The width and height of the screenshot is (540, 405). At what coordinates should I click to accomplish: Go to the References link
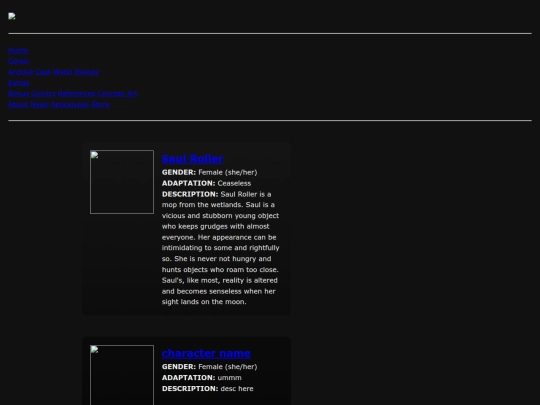(x=76, y=94)
